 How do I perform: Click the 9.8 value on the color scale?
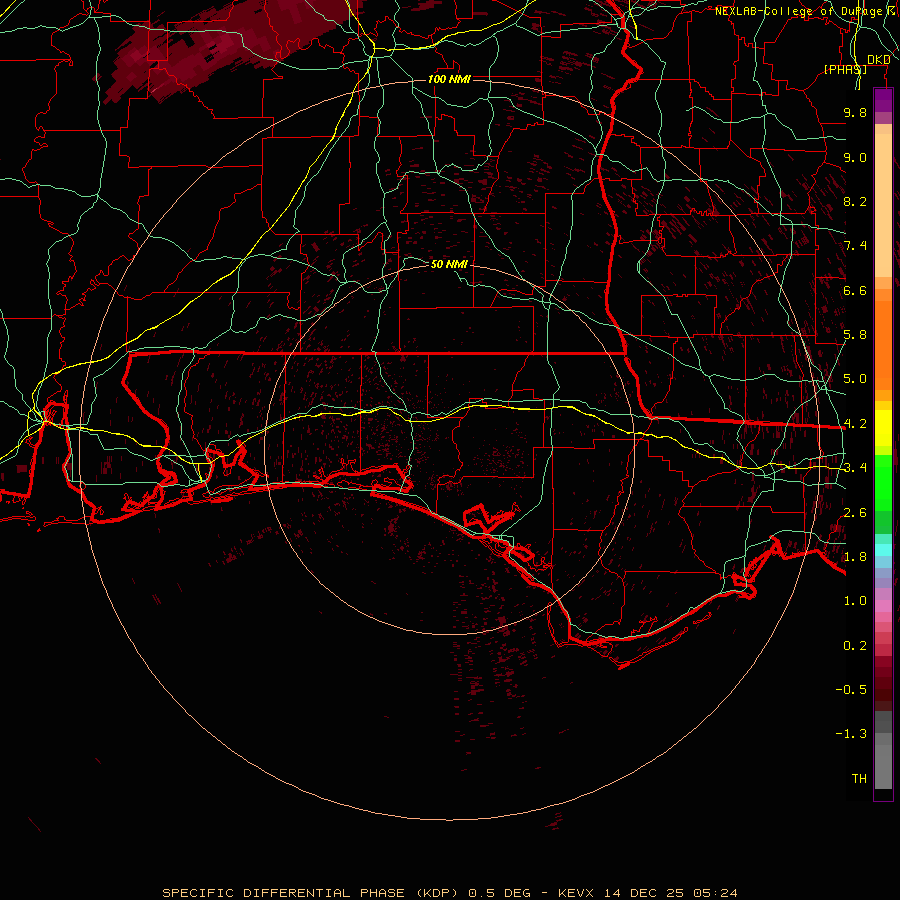(x=855, y=112)
